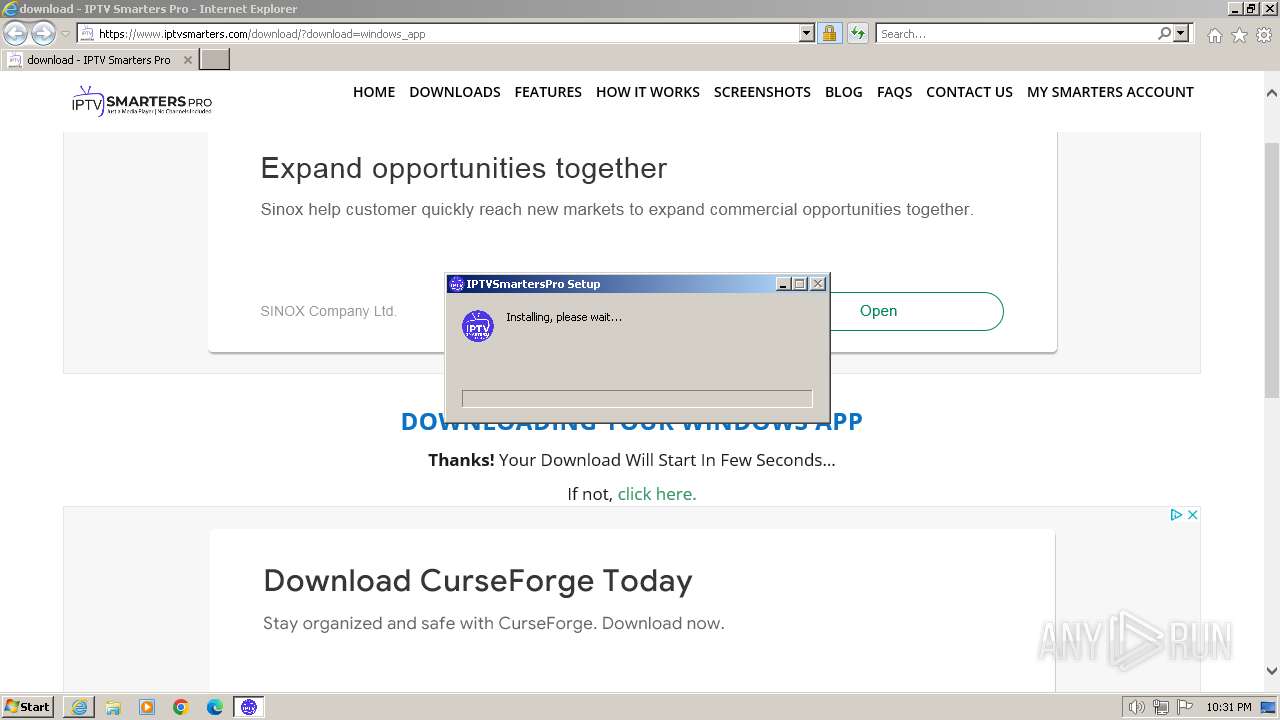The width and height of the screenshot is (1280, 720).
Task: Open the DOWNLOADS menu item
Action: [x=455, y=92]
